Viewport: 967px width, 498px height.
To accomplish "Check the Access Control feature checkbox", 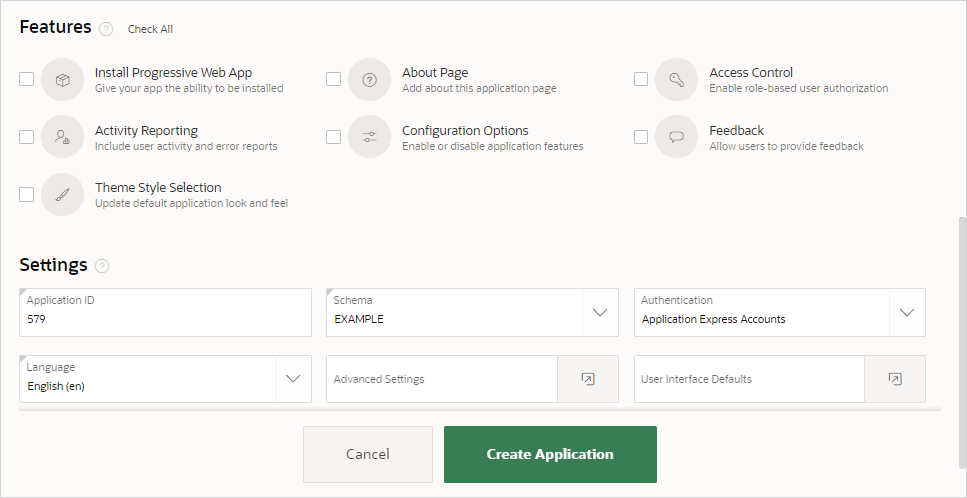I will pos(641,80).
